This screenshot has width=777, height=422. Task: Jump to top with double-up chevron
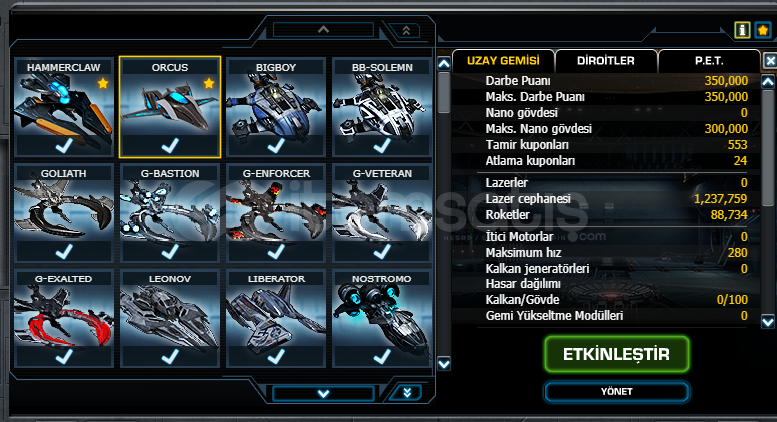pyautogui.click(x=406, y=31)
